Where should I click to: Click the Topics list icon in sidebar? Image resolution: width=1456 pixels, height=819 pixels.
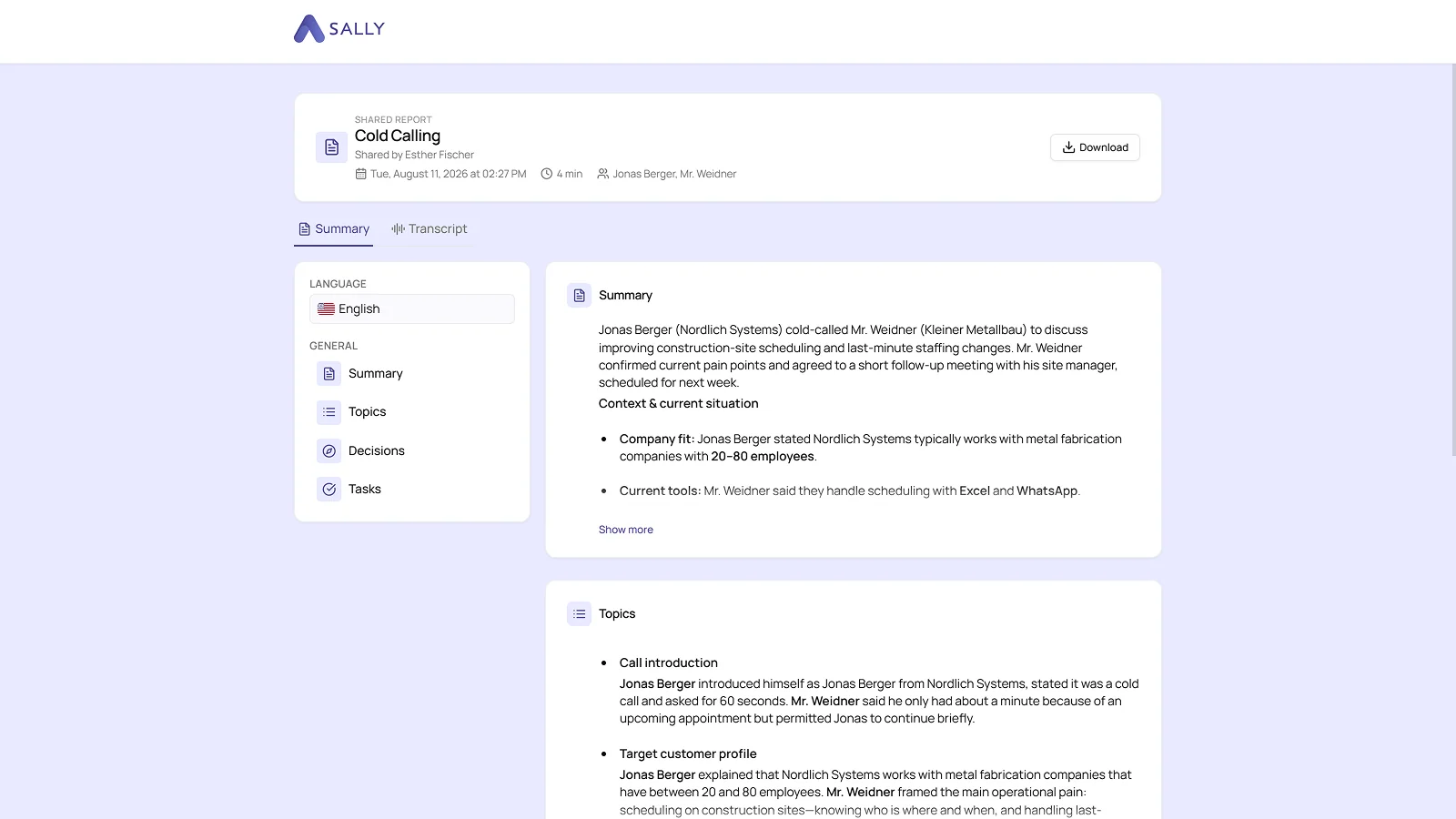pos(329,412)
